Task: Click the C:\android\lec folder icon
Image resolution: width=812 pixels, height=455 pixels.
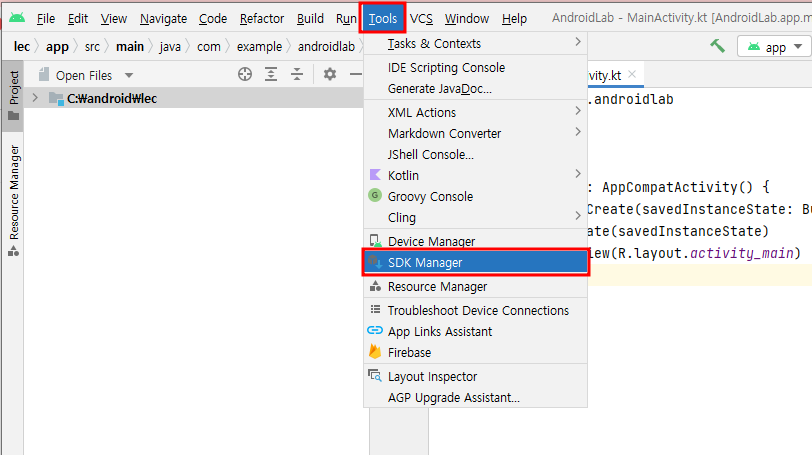Action: [x=56, y=98]
